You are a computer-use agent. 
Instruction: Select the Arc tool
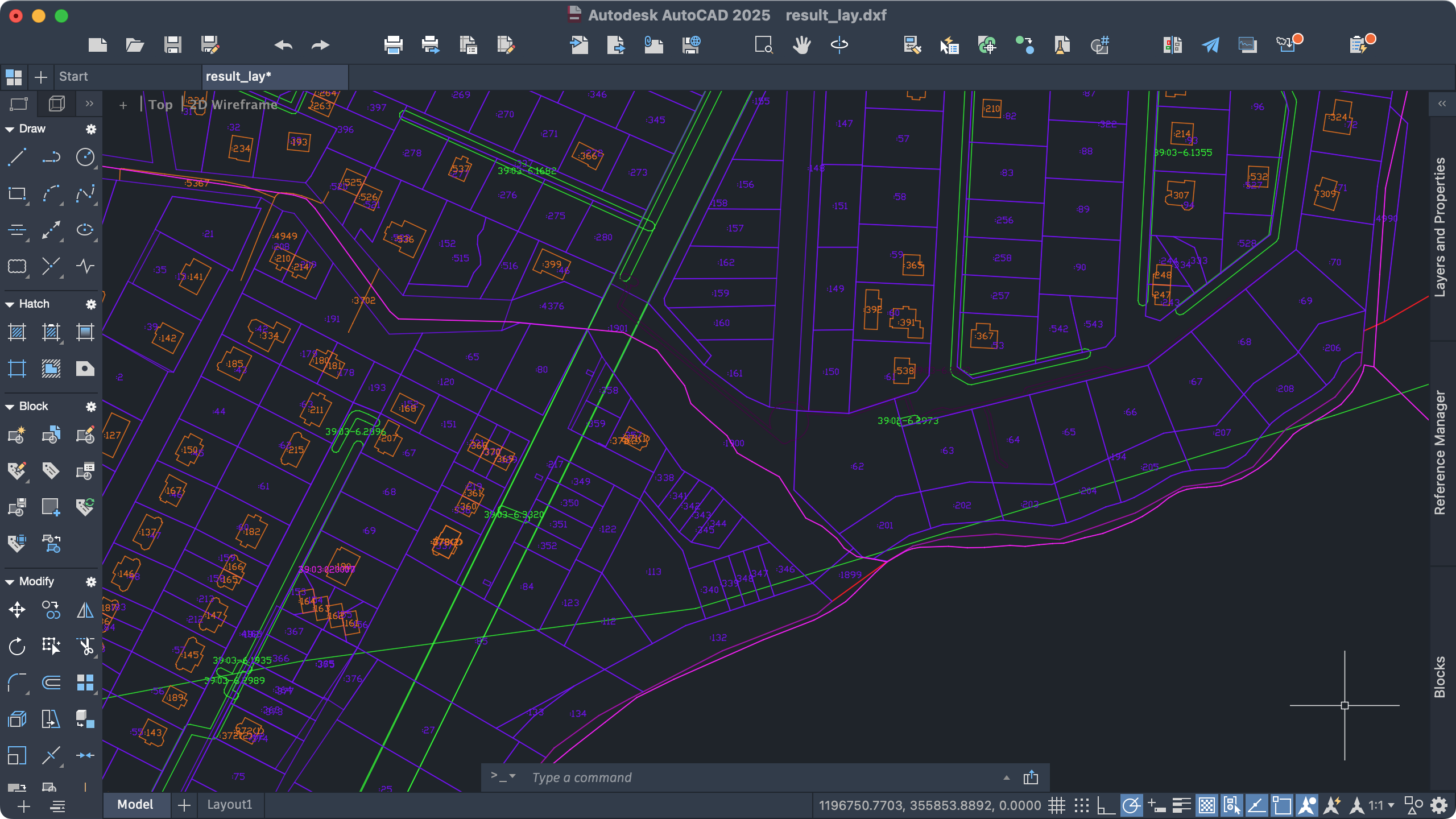pyautogui.click(x=51, y=194)
